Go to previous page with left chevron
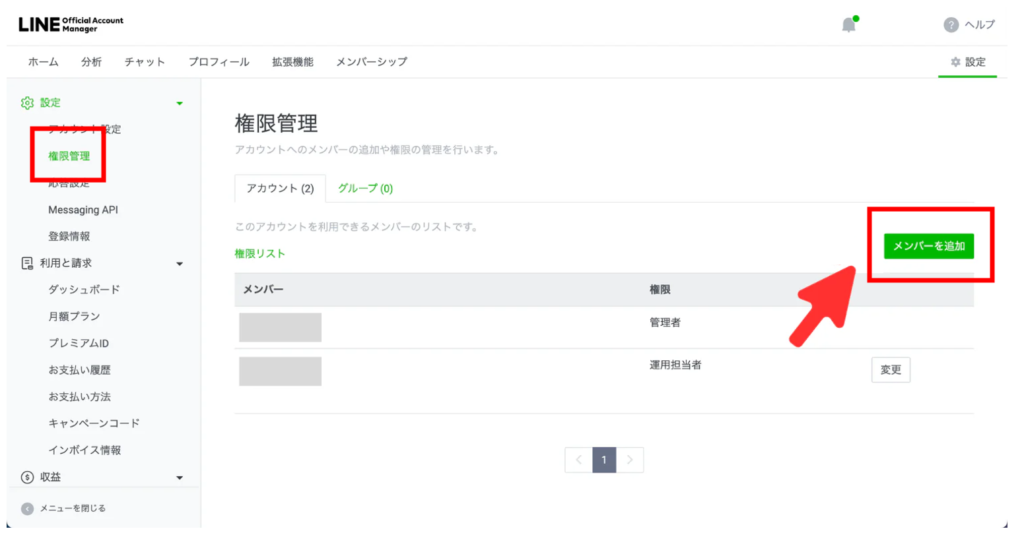 coord(578,459)
